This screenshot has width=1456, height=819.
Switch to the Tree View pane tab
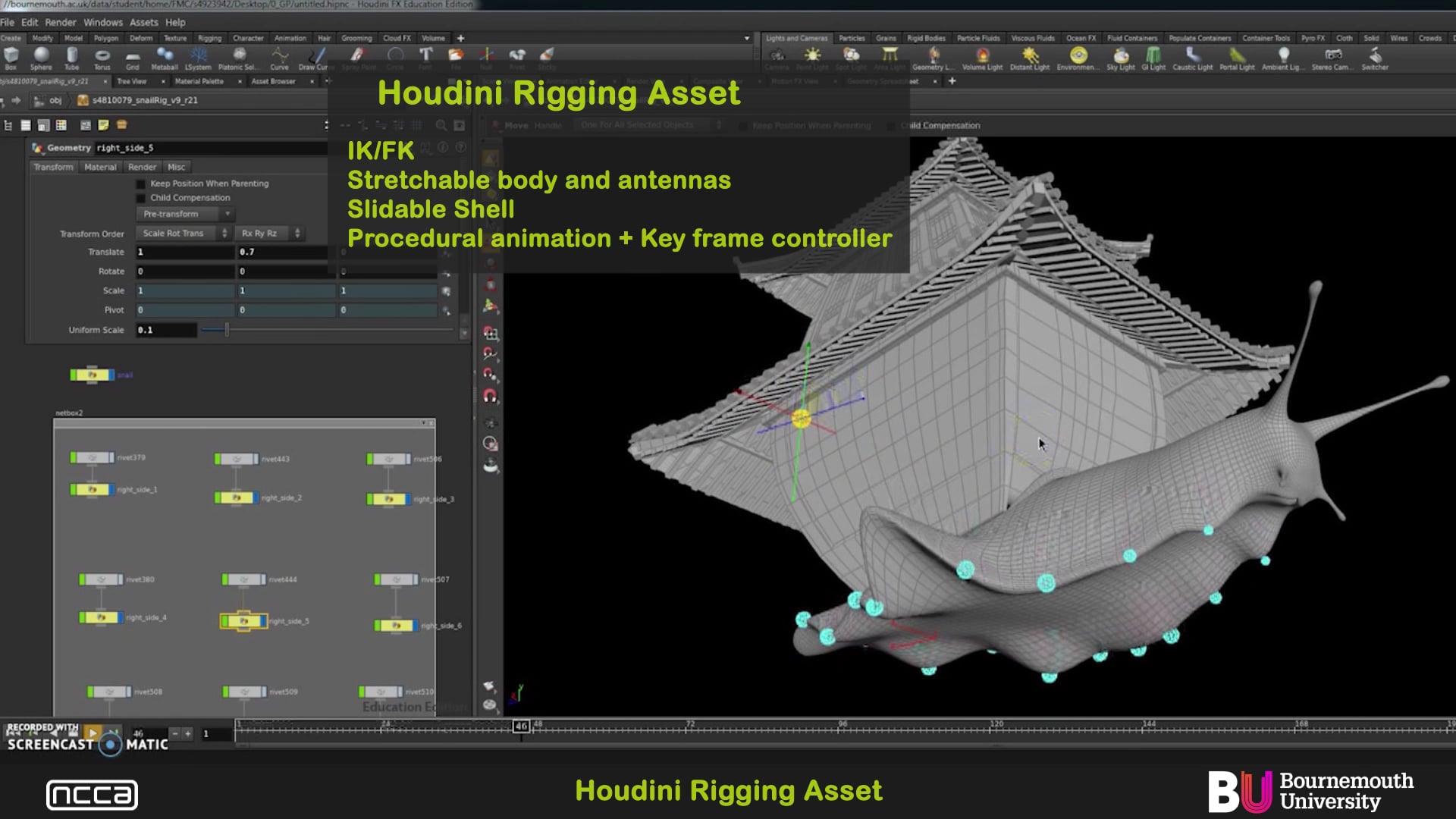[132, 81]
